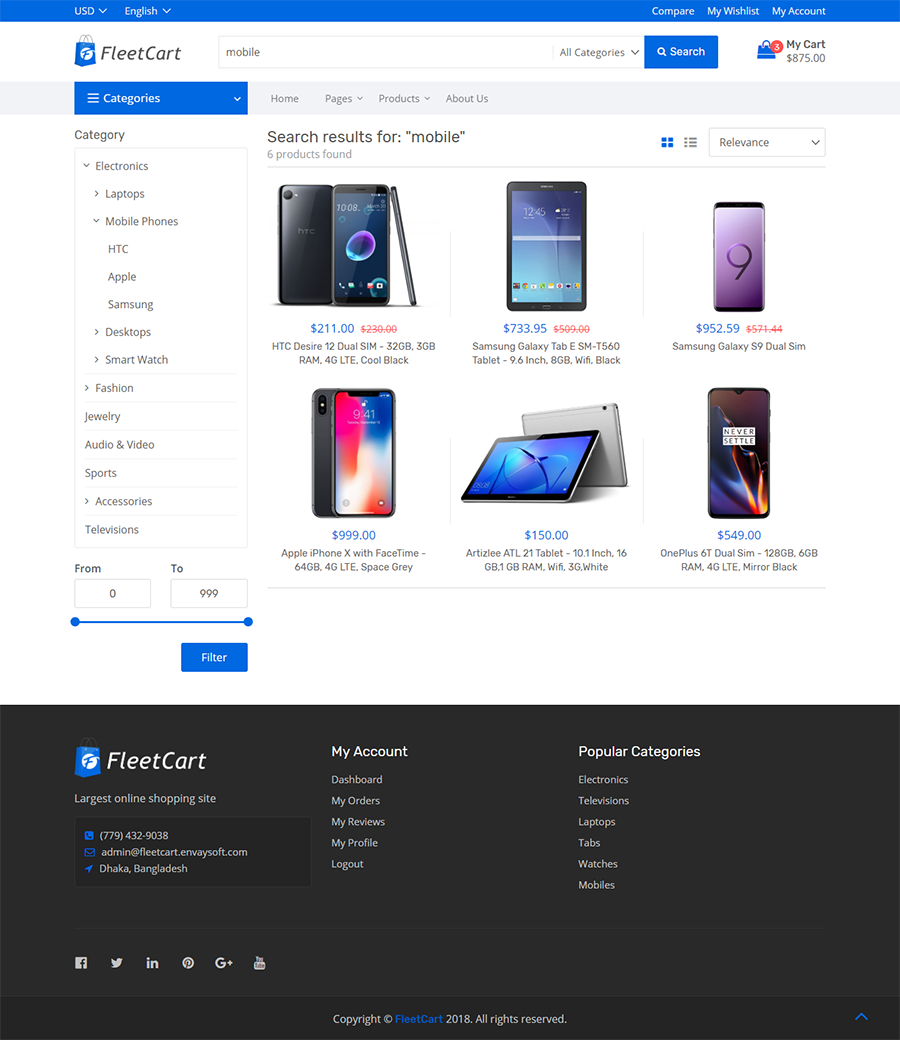Go to About Us page
This screenshot has width=900, height=1040.
tap(467, 98)
